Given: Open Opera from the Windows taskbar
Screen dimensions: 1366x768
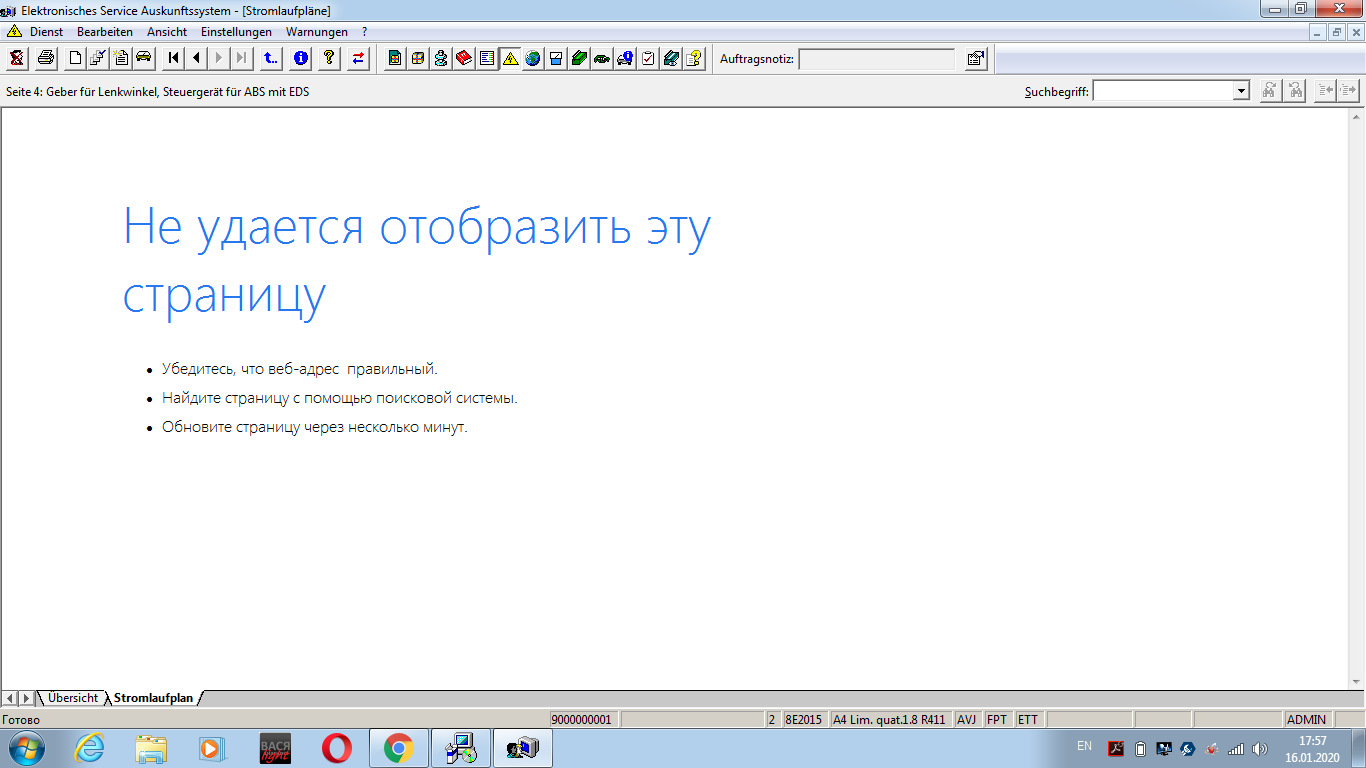Looking at the screenshot, I should [x=337, y=748].
